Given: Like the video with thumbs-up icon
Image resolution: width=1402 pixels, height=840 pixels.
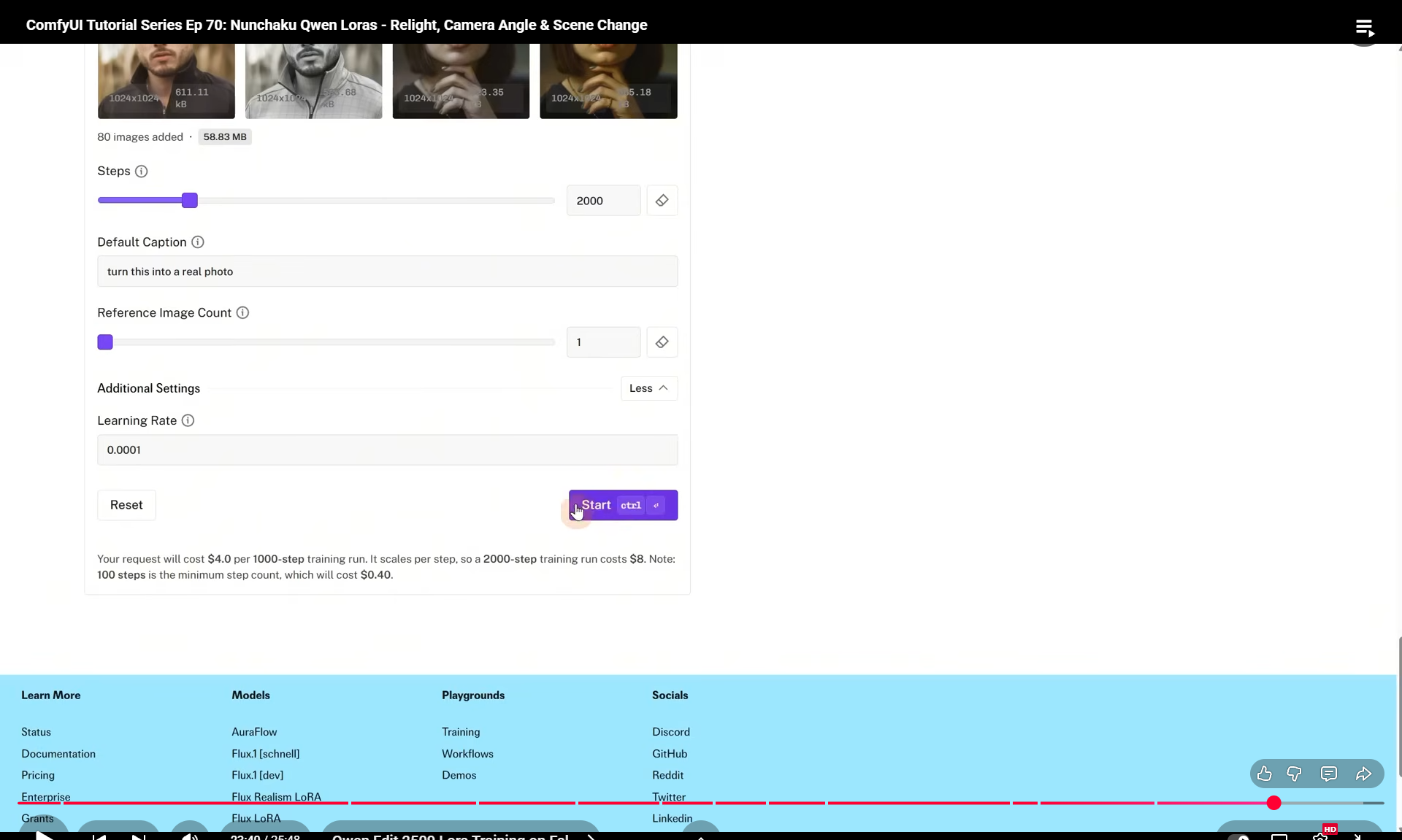Looking at the screenshot, I should point(1265,774).
